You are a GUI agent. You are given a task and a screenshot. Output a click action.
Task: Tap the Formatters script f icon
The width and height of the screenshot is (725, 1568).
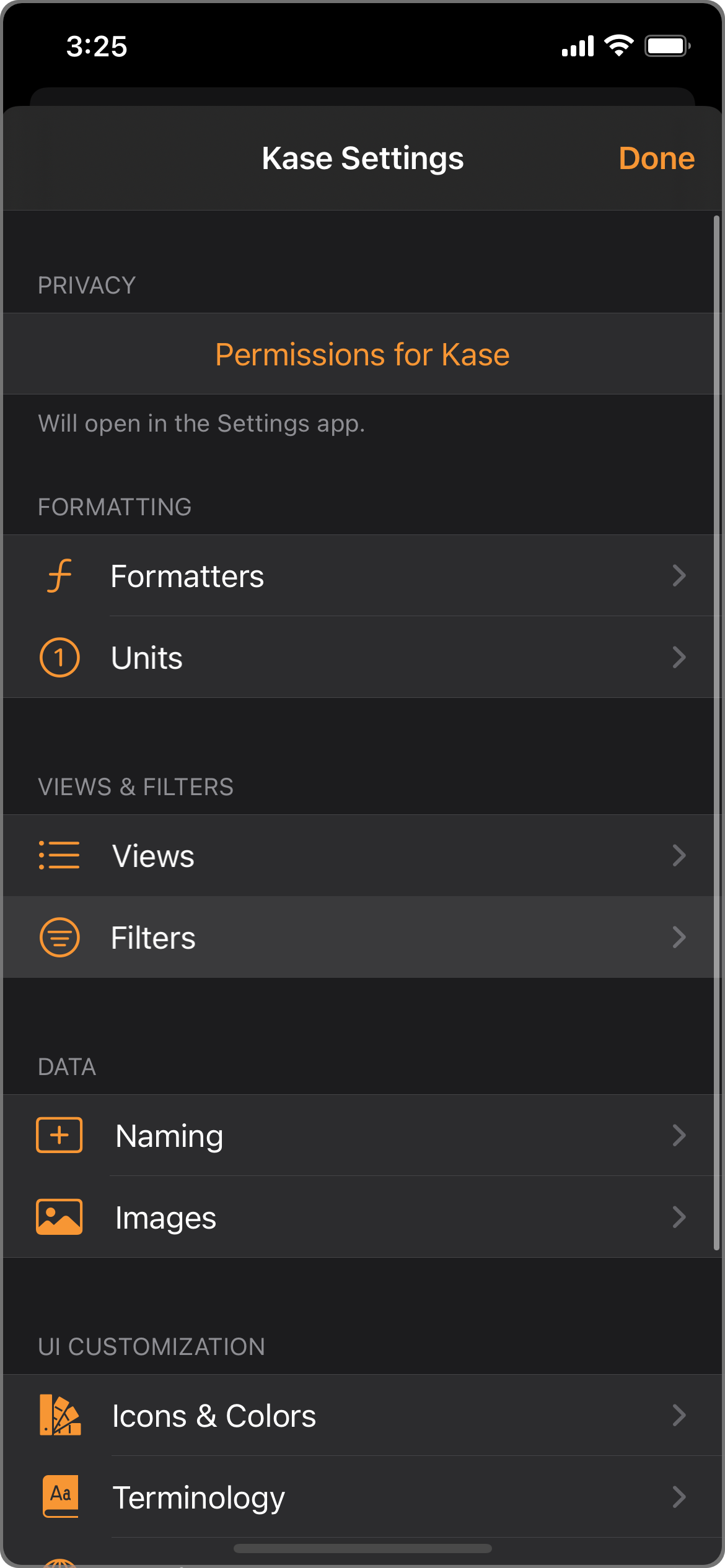pos(59,576)
